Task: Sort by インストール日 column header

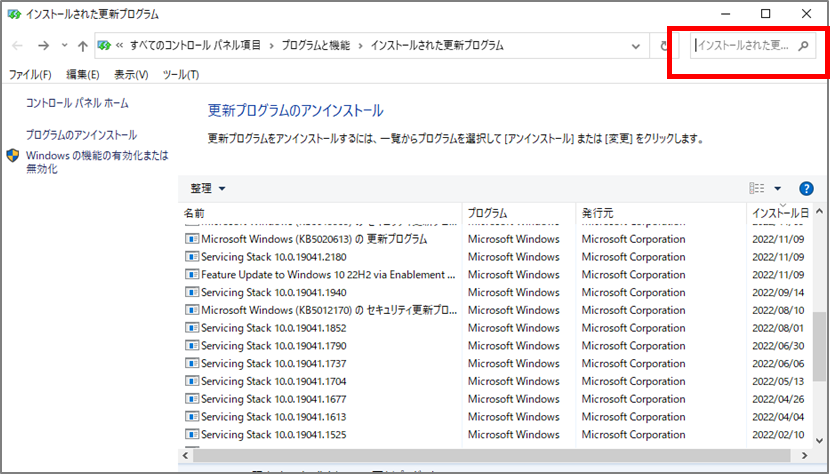Action: click(x=778, y=213)
